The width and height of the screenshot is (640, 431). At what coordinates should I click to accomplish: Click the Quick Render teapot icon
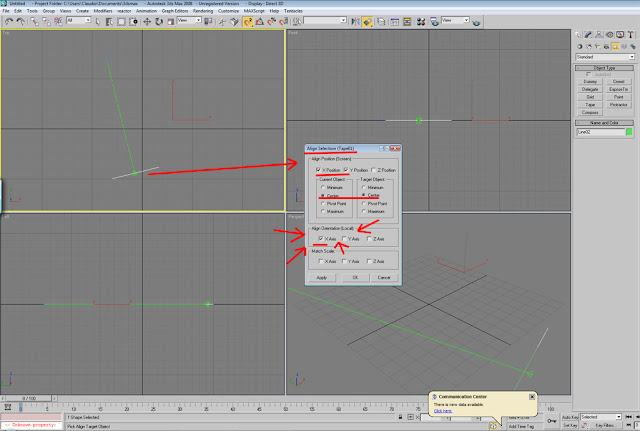click(476, 22)
